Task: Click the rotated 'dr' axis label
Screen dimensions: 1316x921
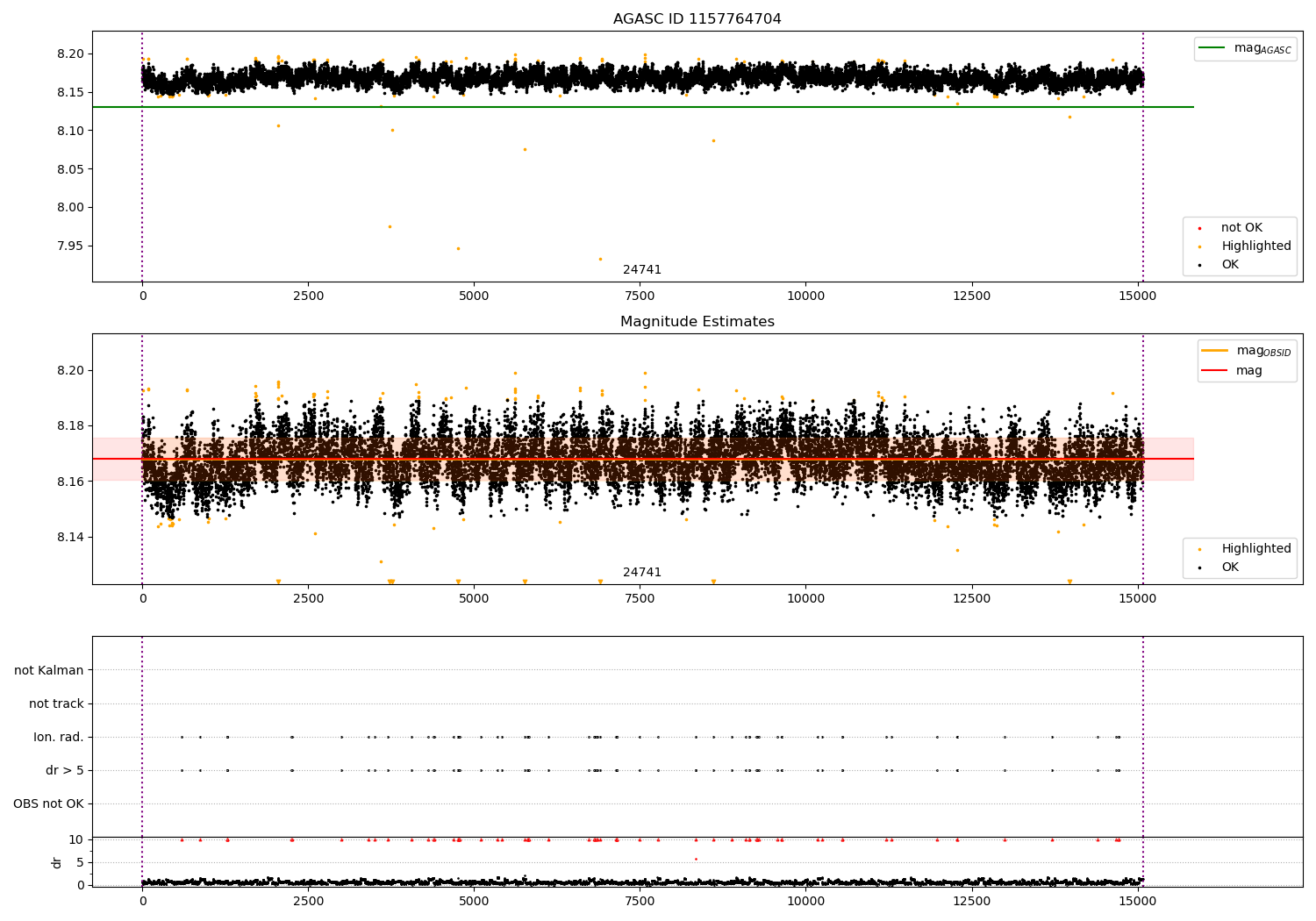Action: point(57,862)
